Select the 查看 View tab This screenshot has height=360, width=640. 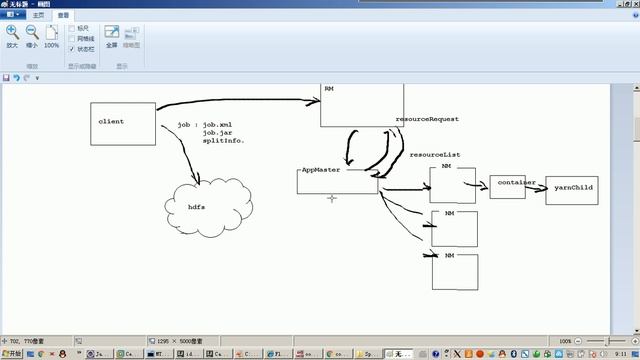point(63,15)
